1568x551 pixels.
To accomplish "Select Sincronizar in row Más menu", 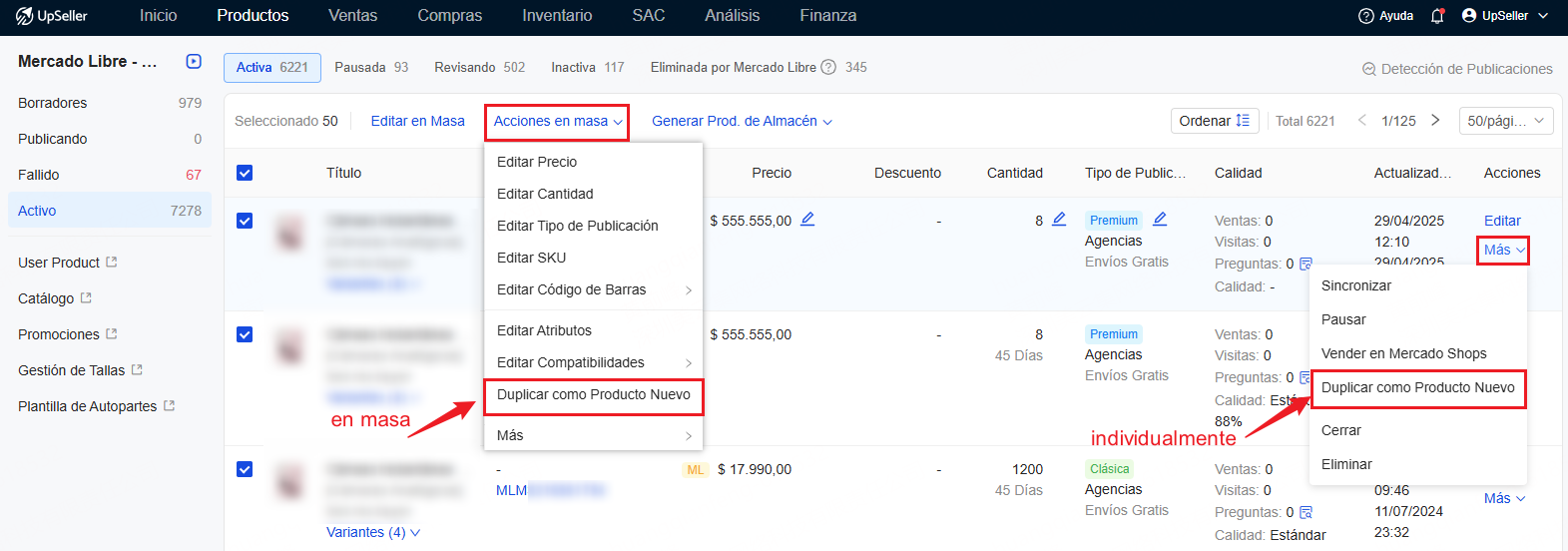I will (x=1418, y=285).
